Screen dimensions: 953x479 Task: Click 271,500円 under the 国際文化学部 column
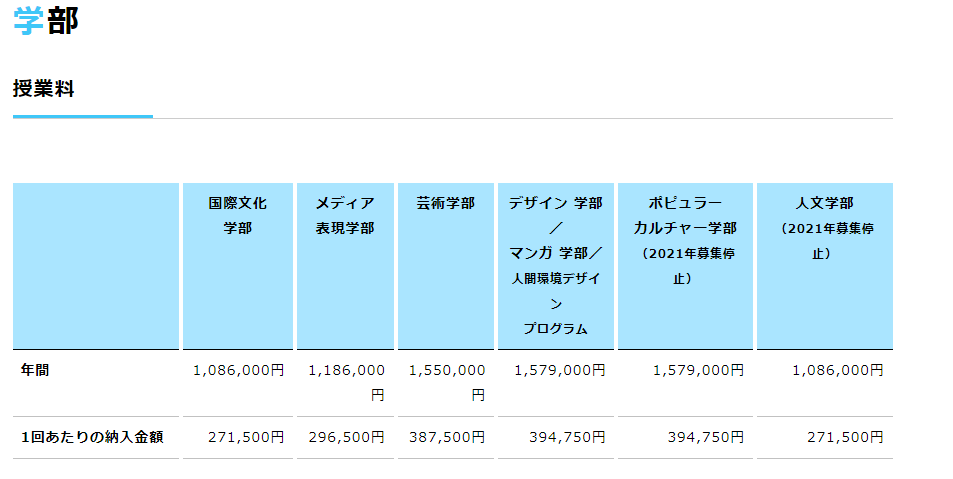pos(246,437)
